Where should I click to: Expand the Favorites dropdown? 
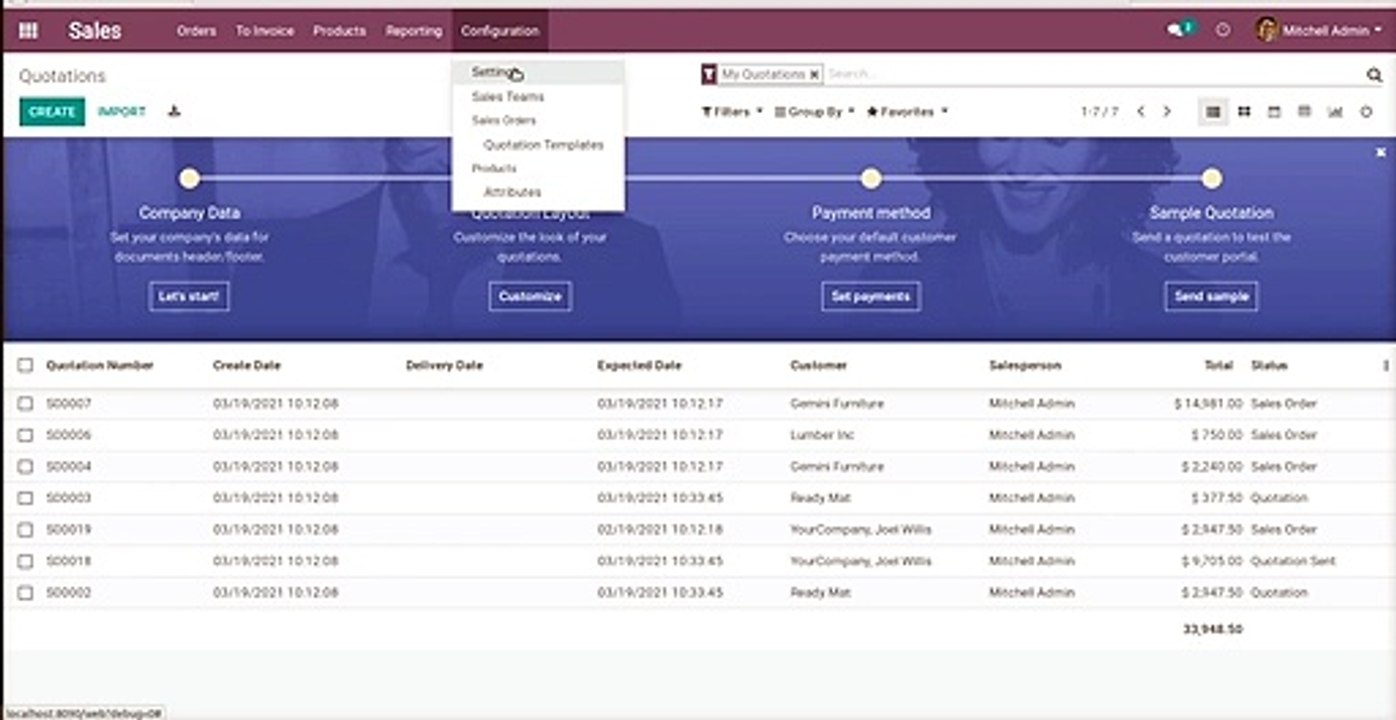click(x=907, y=112)
